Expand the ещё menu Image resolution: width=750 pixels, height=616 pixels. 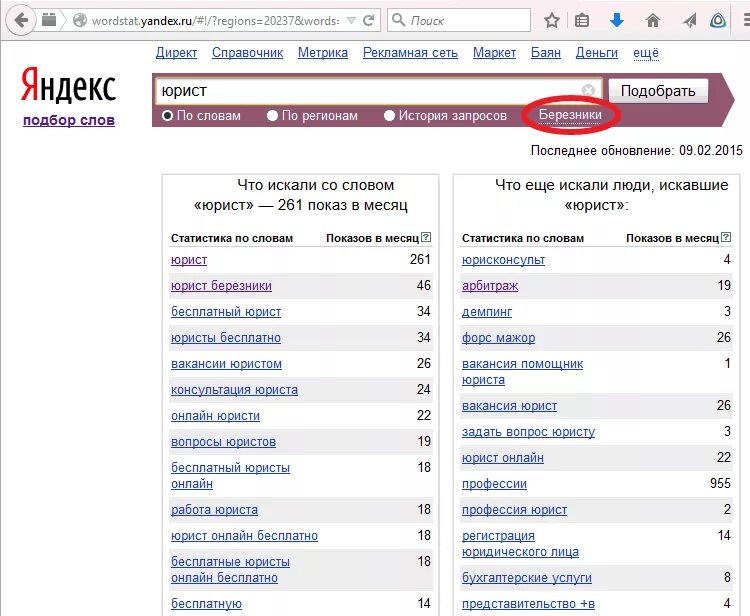click(646, 53)
